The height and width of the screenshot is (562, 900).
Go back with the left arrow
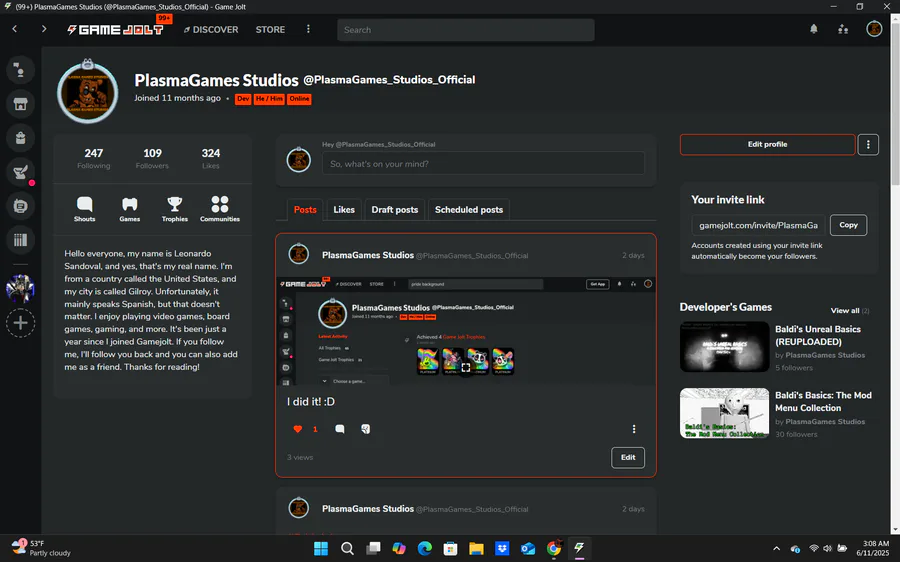15,29
